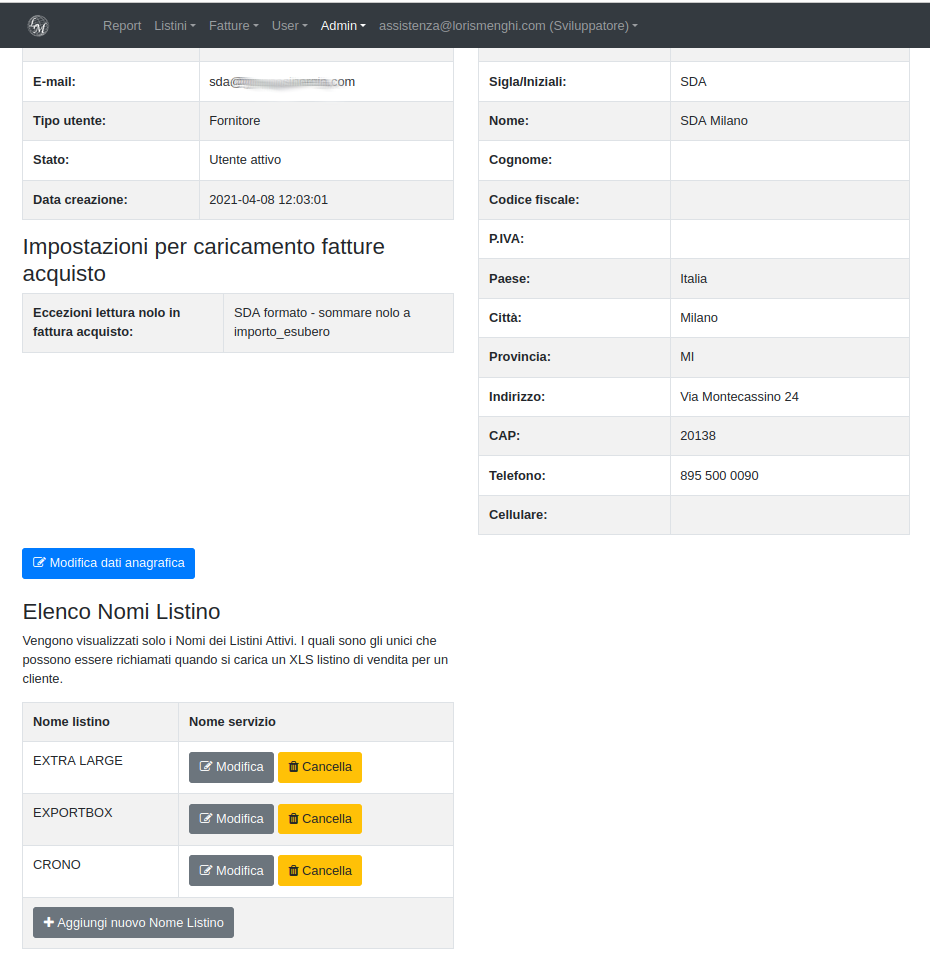
Task: Click the LM logo icon in navbar
Action: pyautogui.click(x=38, y=26)
